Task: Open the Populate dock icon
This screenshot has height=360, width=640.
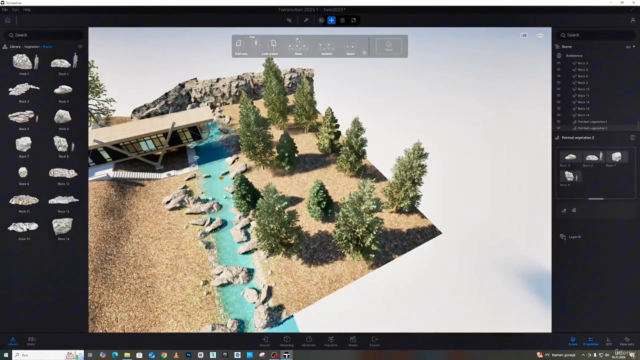Action: pos(331,341)
